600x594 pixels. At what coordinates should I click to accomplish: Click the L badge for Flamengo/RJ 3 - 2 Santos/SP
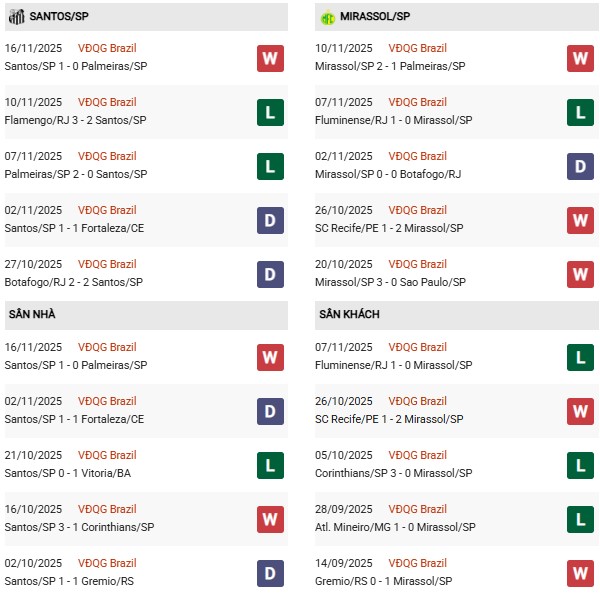pos(270,113)
